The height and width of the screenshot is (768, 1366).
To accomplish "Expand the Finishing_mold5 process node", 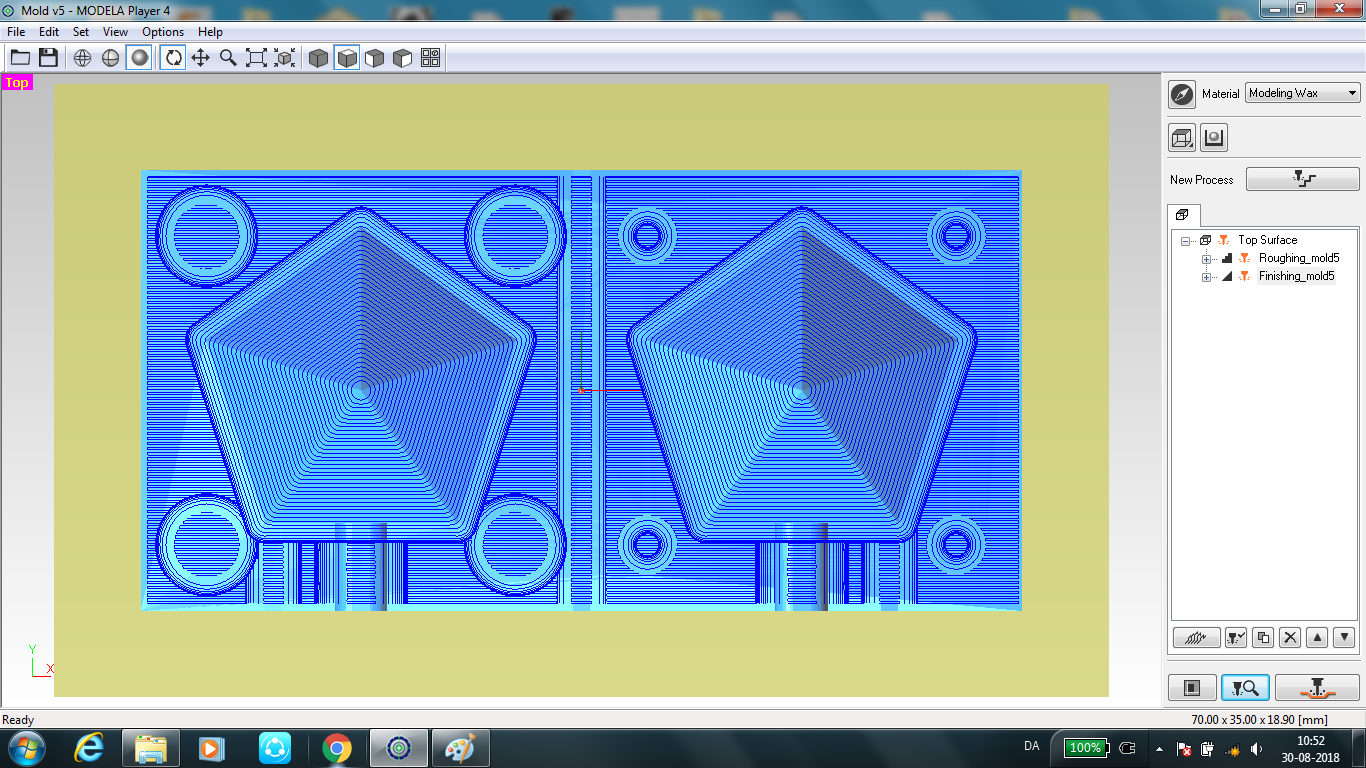I will coord(1206,277).
